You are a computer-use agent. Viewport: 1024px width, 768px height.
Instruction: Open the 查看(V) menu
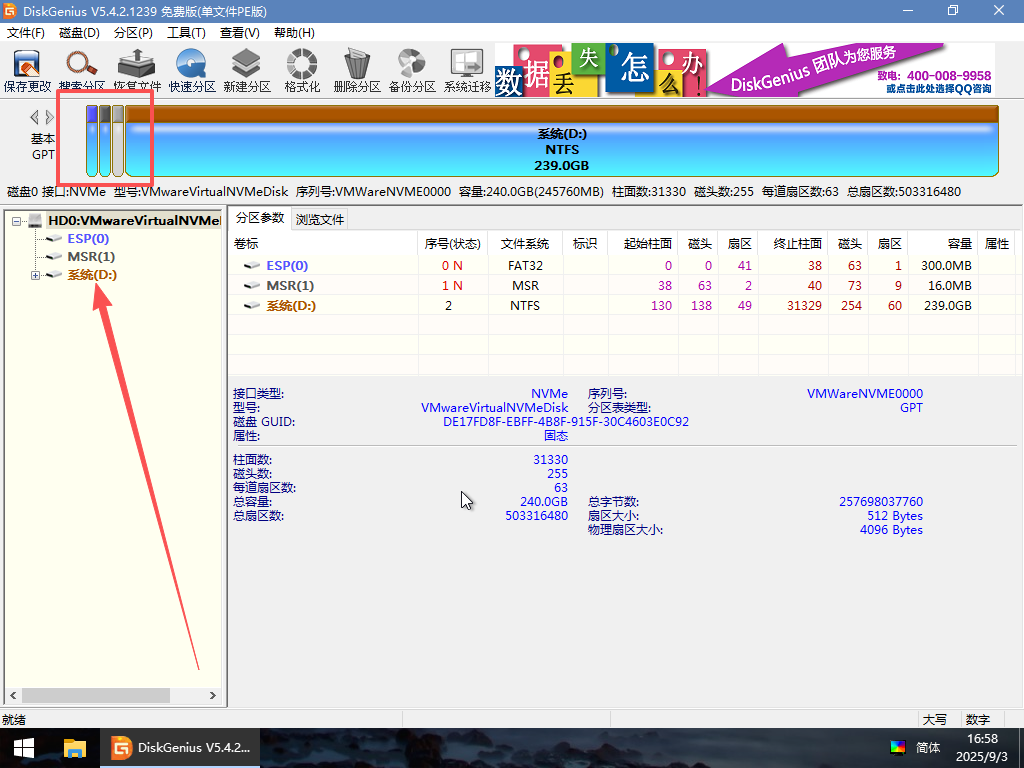click(237, 32)
